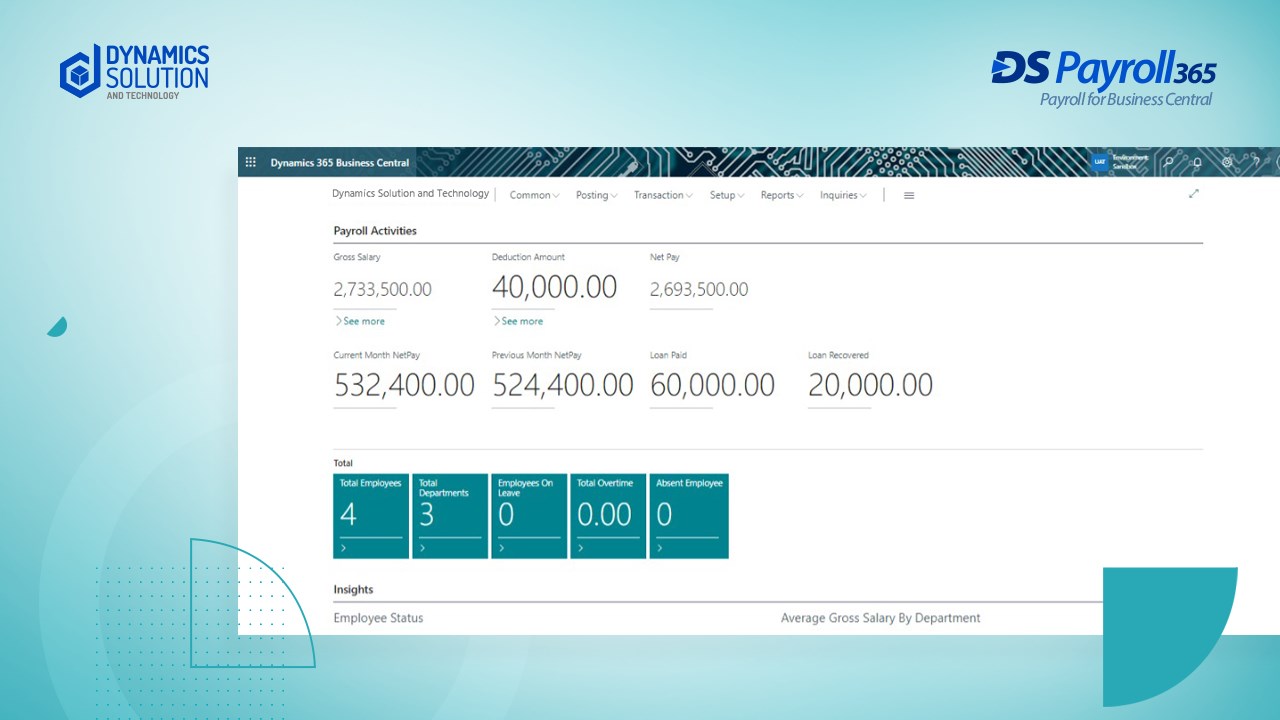Image resolution: width=1280 pixels, height=720 pixels.
Task: Click Loan Paid value 60,000.00
Action: [x=712, y=385]
